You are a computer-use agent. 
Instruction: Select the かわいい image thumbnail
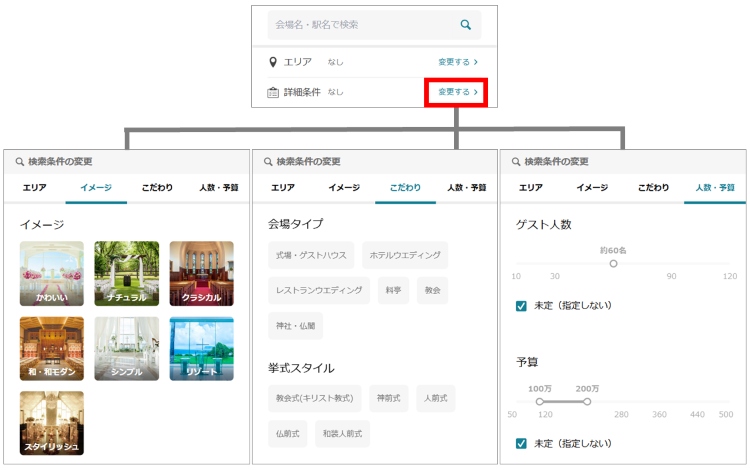(52, 273)
